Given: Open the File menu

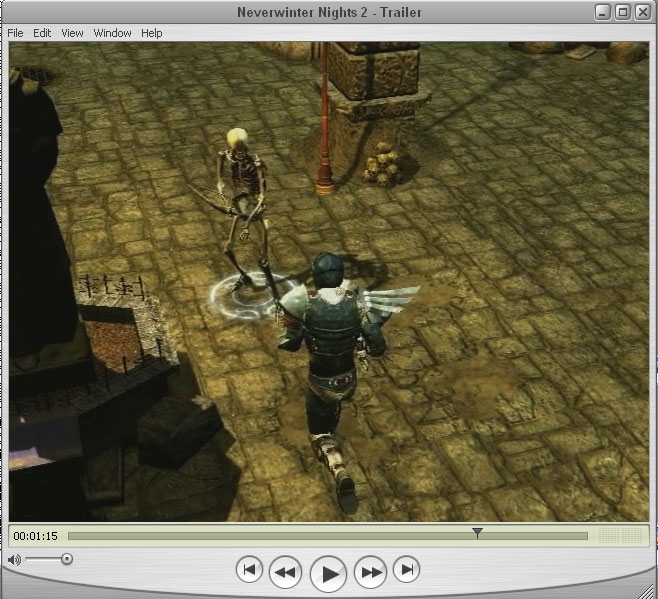Looking at the screenshot, I should (15, 33).
